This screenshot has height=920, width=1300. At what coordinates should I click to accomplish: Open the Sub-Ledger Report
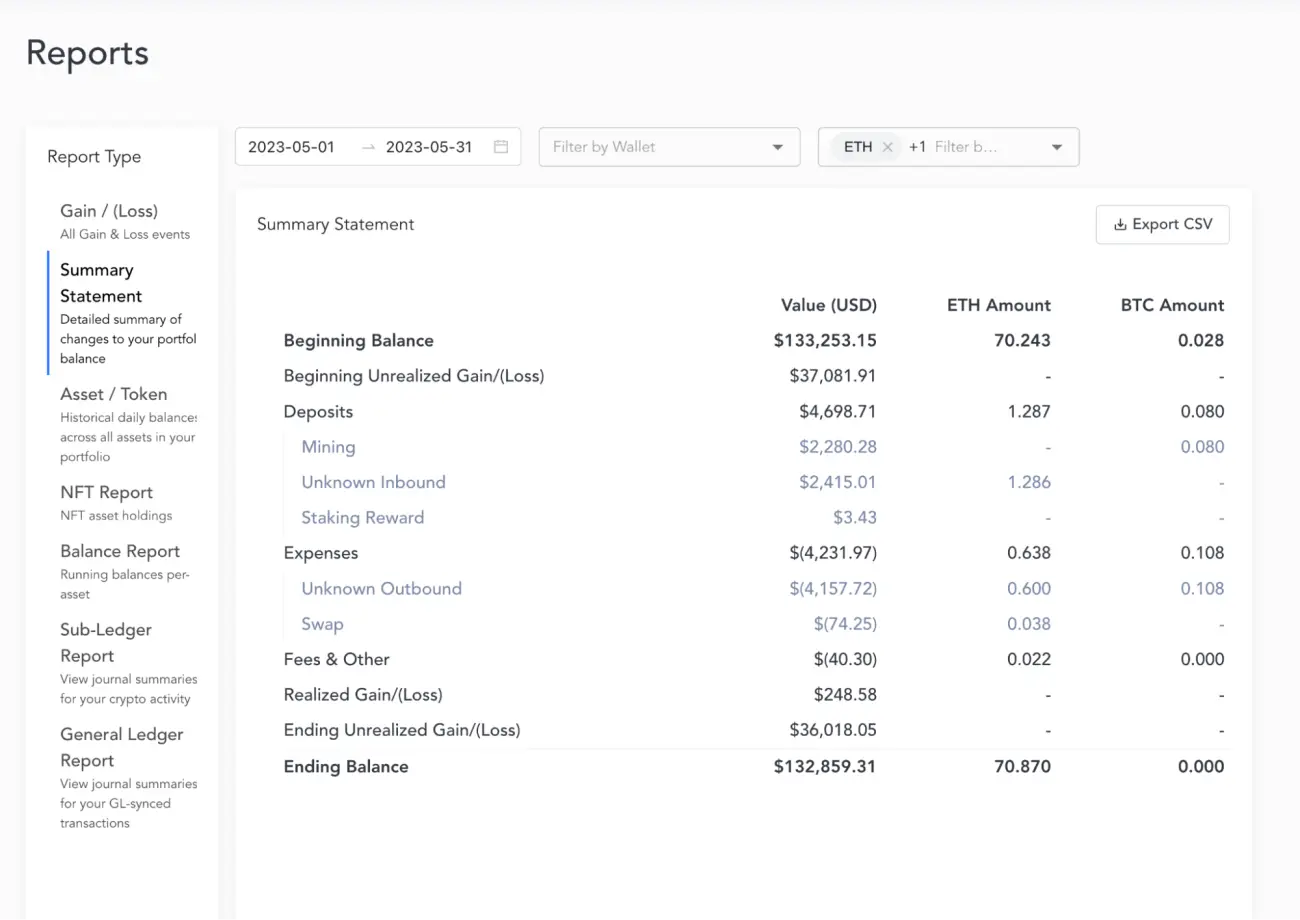click(105, 642)
